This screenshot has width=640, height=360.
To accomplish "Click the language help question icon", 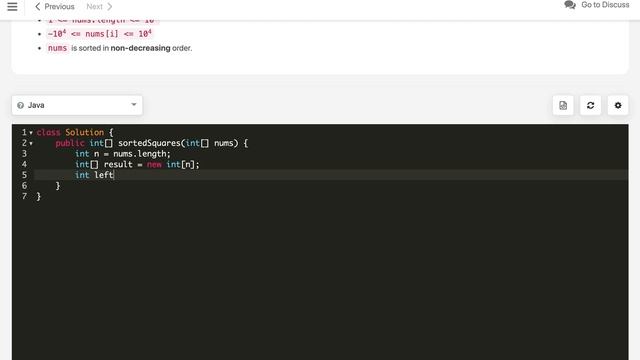I will (x=20, y=105).
